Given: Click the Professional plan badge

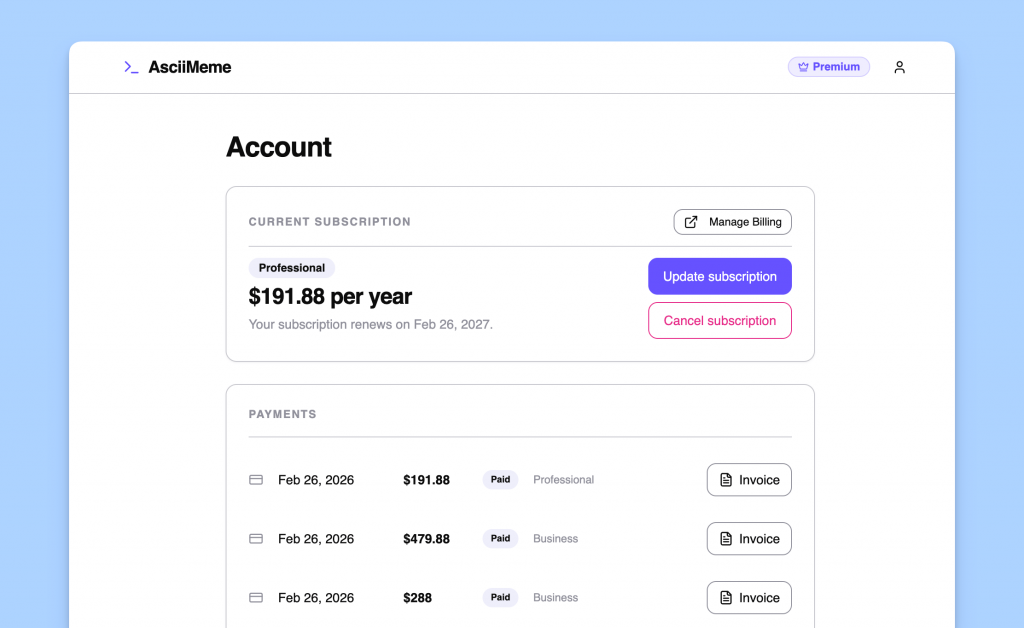Looking at the screenshot, I should click(291, 267).
